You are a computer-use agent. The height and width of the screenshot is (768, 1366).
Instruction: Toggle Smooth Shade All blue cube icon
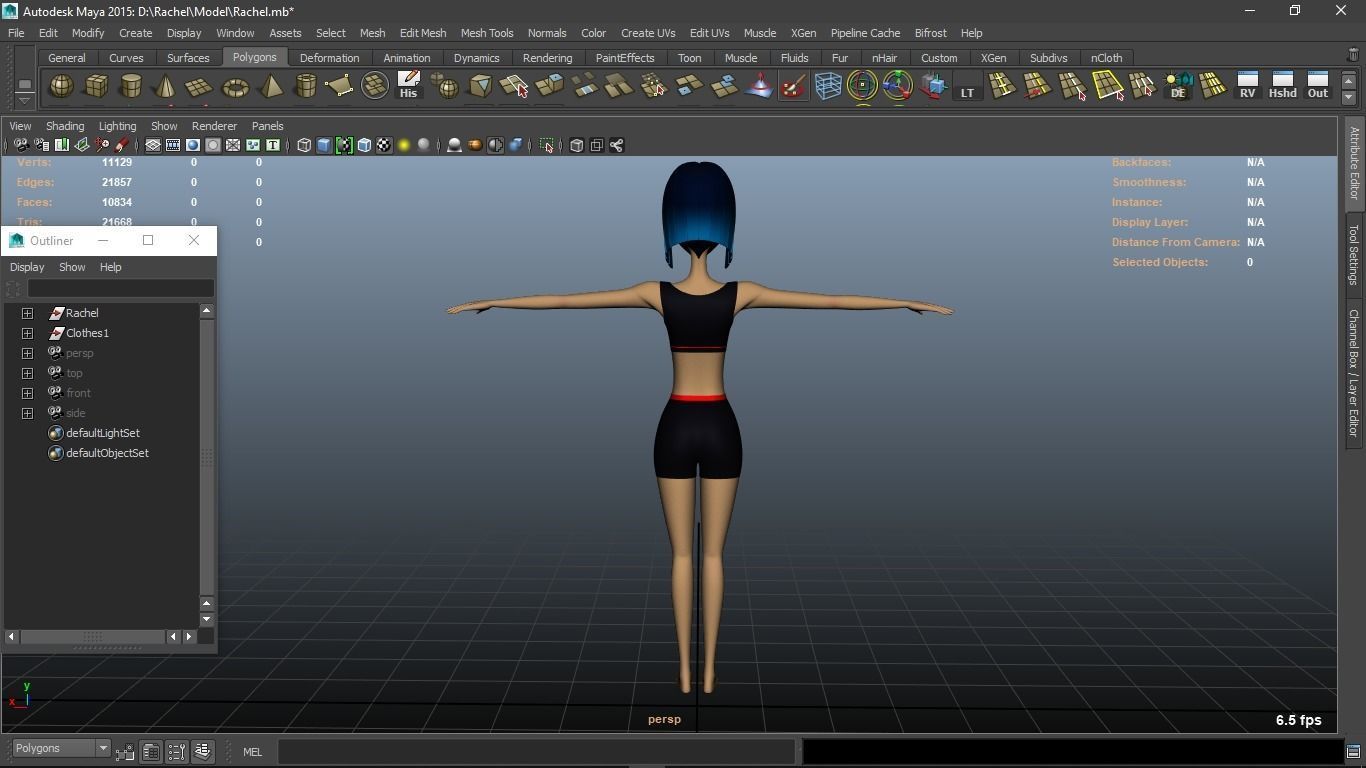click(324, 145)
